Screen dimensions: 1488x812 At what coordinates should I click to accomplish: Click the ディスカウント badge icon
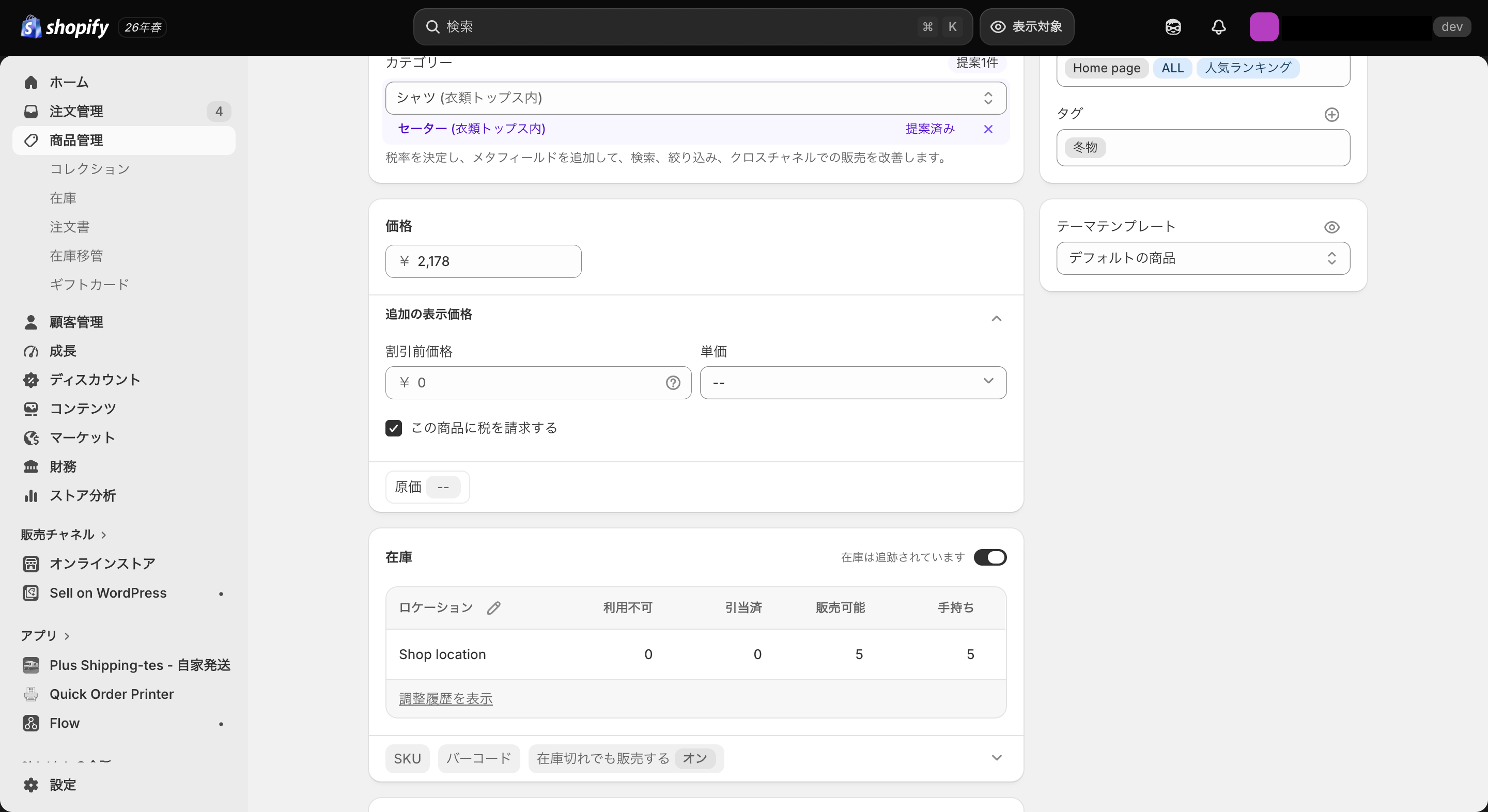31,380
